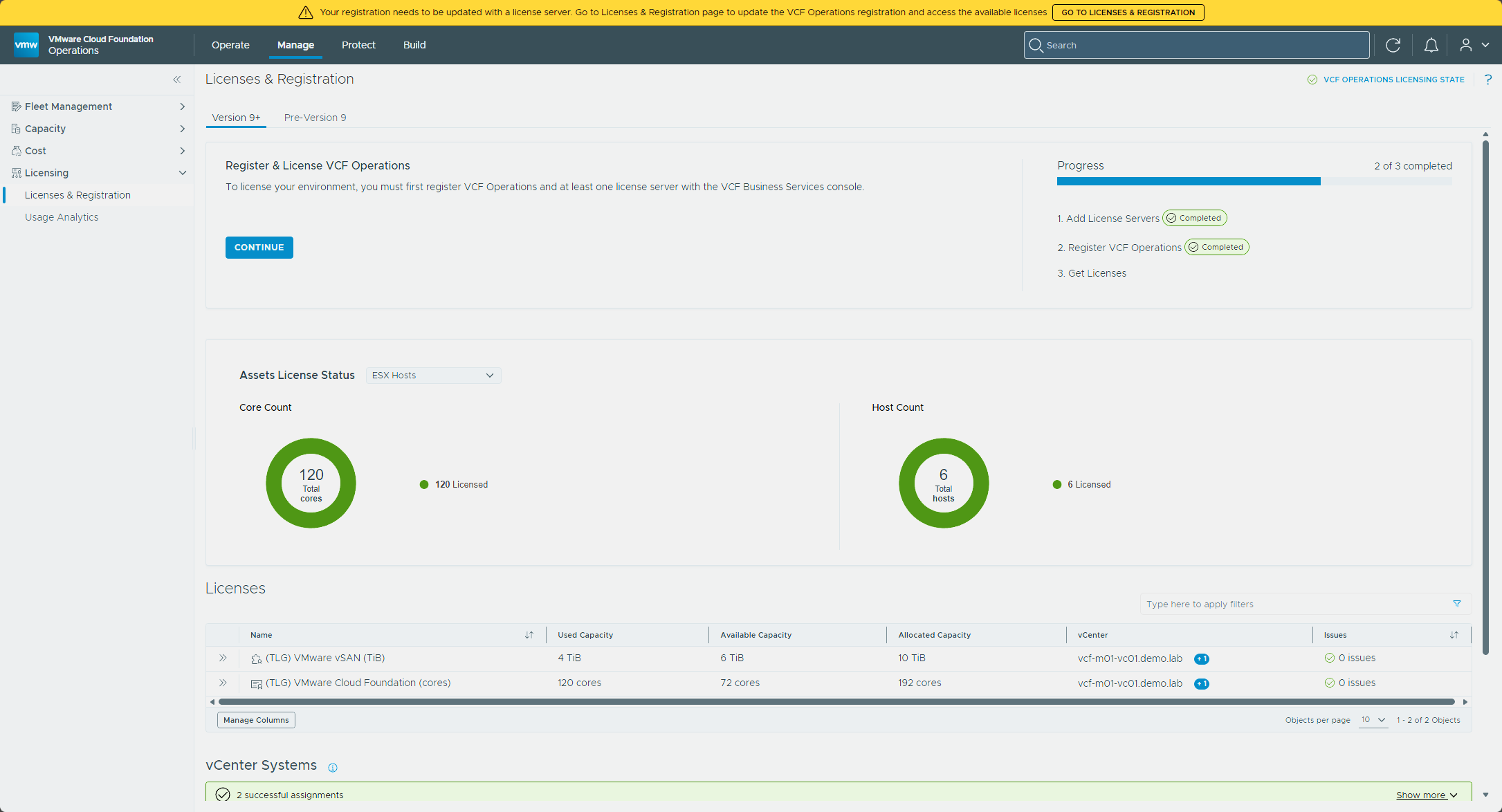Switch to the Pre-Version 9 tab
The height and width of the screenshot is (812, 1502).
pos(315,118)
